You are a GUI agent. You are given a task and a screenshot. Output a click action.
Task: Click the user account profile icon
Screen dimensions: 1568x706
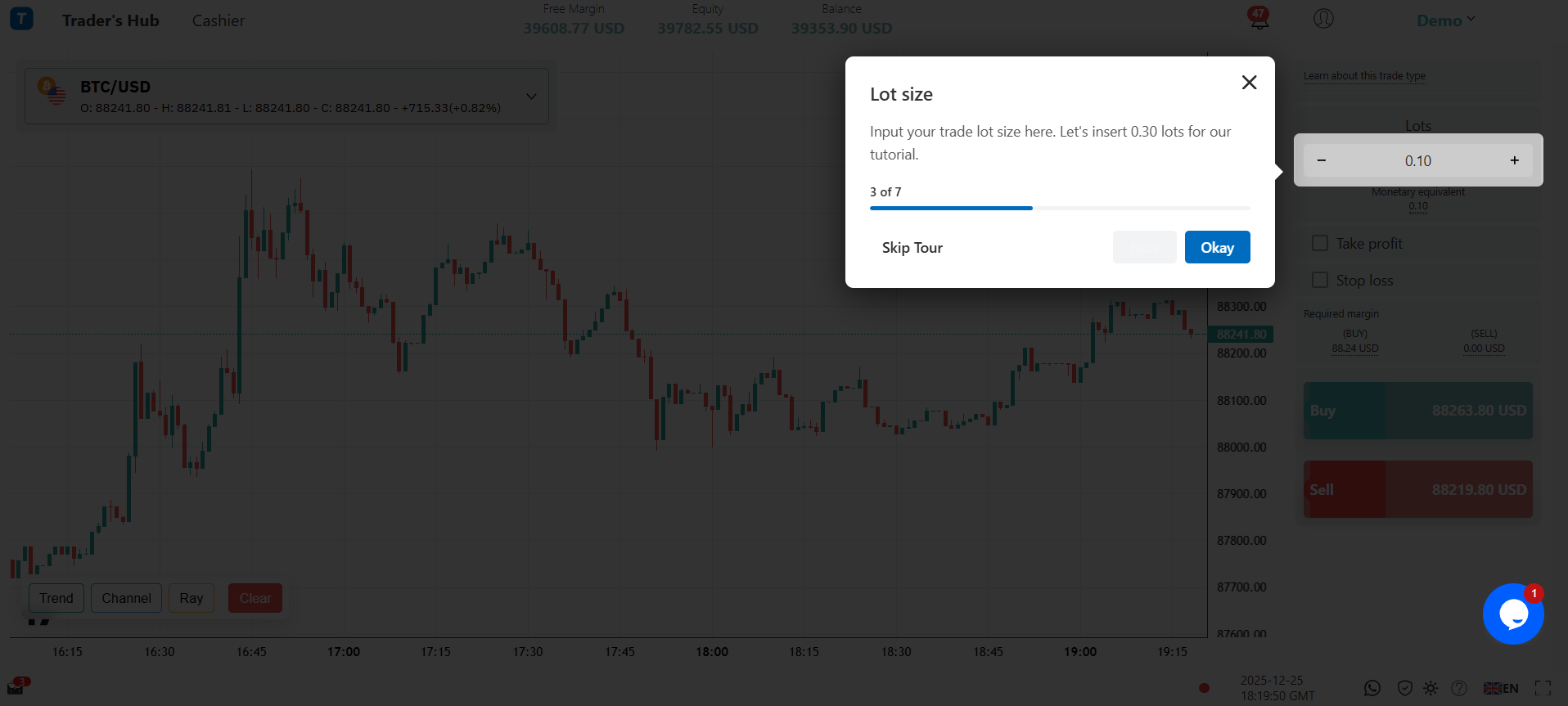(x=1323, y=19)
